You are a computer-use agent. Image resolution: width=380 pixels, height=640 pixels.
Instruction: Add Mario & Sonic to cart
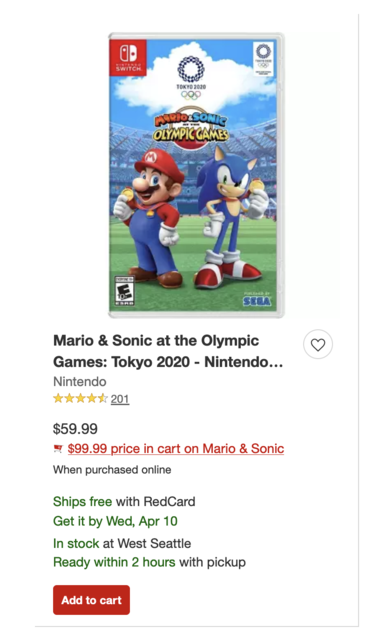tap(91, 600)
